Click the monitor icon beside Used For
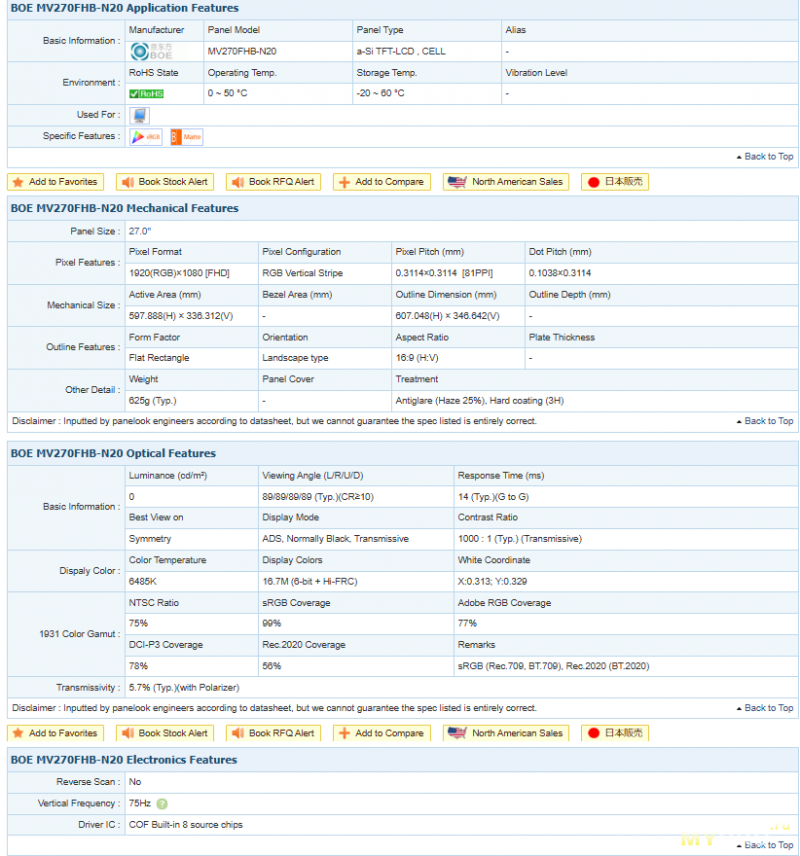Viewport: 800px width, 856px height. click(x=140, y=115)
